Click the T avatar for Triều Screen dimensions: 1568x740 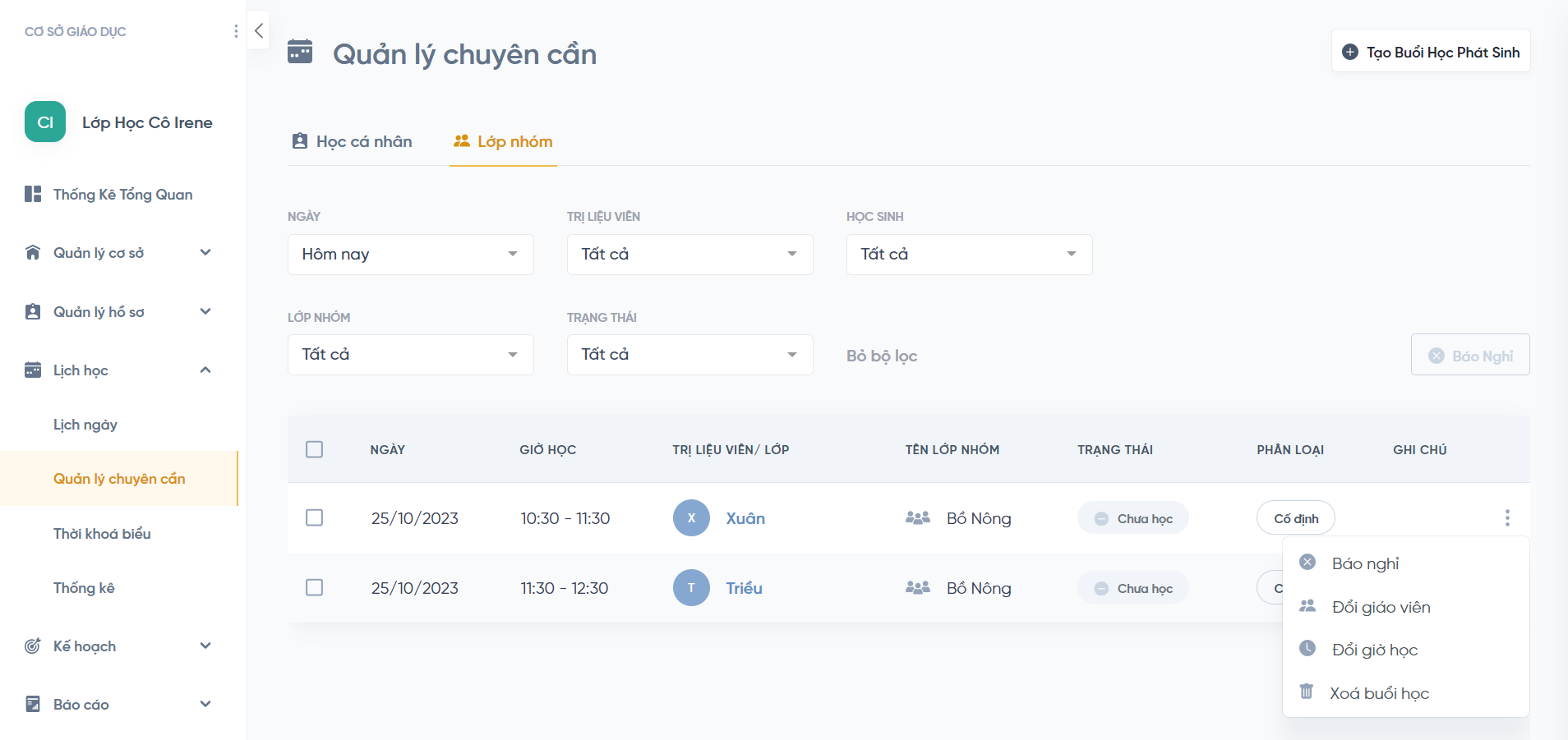[x=691, y=588]
